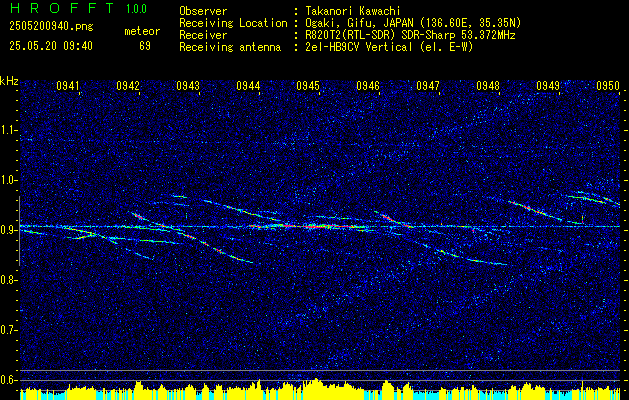
Task: Click observer name Takanori Kawachi
Action: click(352, 11)
